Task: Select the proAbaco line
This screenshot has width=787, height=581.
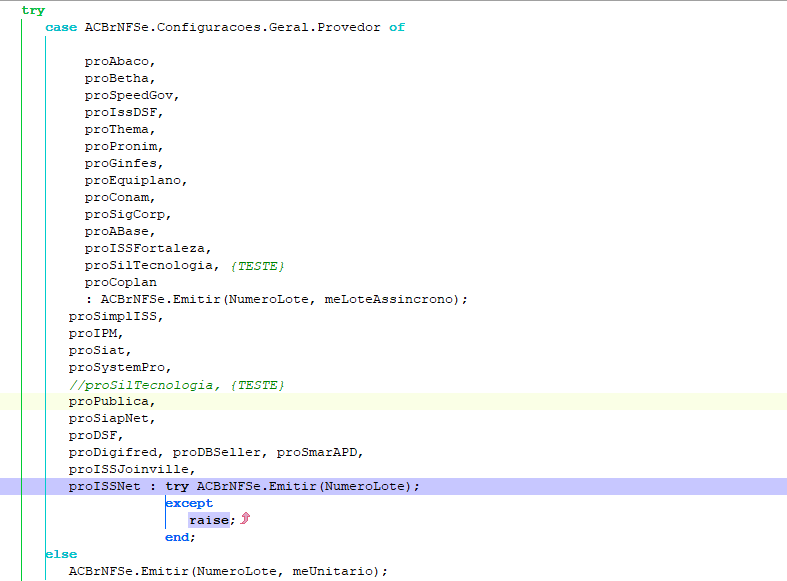Action: click(x=120, y=61)
